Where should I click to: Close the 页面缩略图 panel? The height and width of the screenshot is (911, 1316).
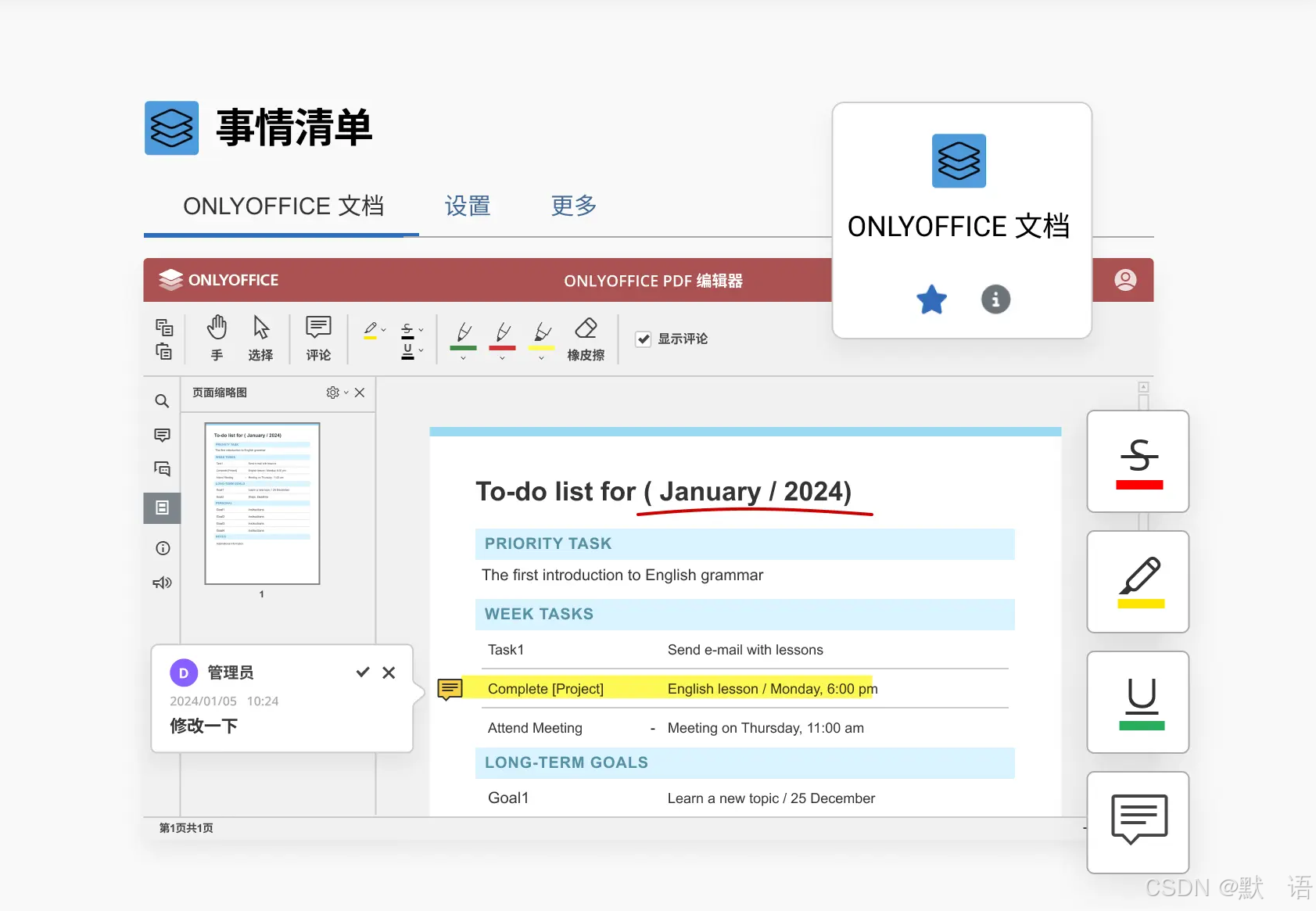(360, 393)
